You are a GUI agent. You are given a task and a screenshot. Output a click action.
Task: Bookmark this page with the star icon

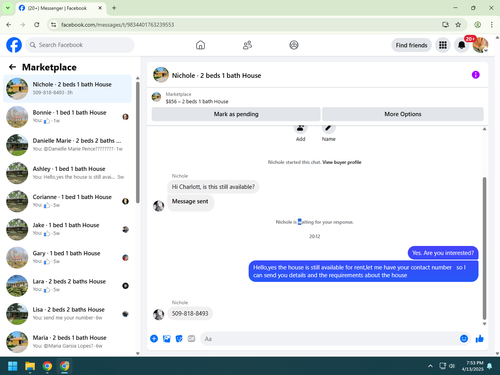coord(458,25)
